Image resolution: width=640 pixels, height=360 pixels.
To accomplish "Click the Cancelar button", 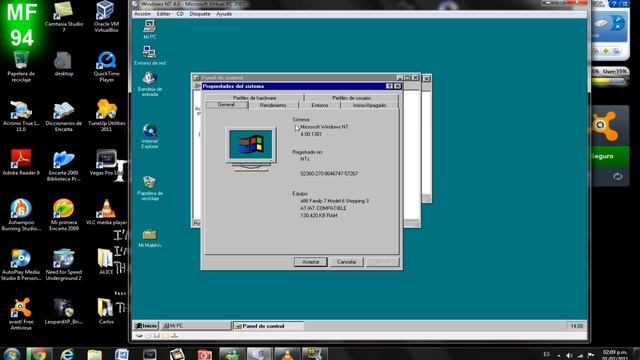I will [x=347, y=262].
